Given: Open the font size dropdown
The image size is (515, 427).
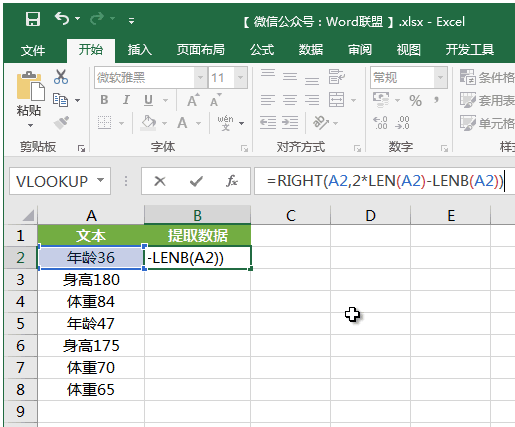Looking at the screenshot, I should pos(240,78).
